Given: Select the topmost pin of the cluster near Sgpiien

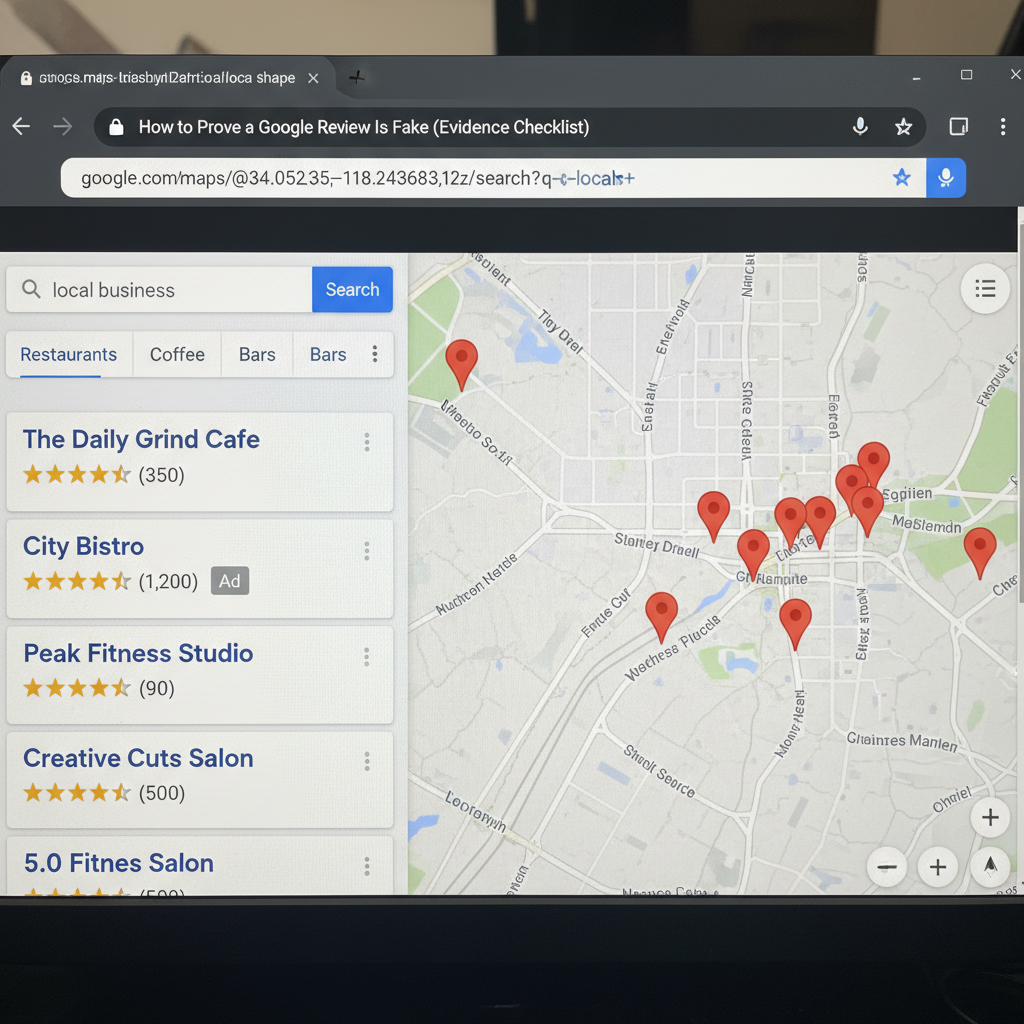Looking at the screenshot, I should click(x=873, y=461).
